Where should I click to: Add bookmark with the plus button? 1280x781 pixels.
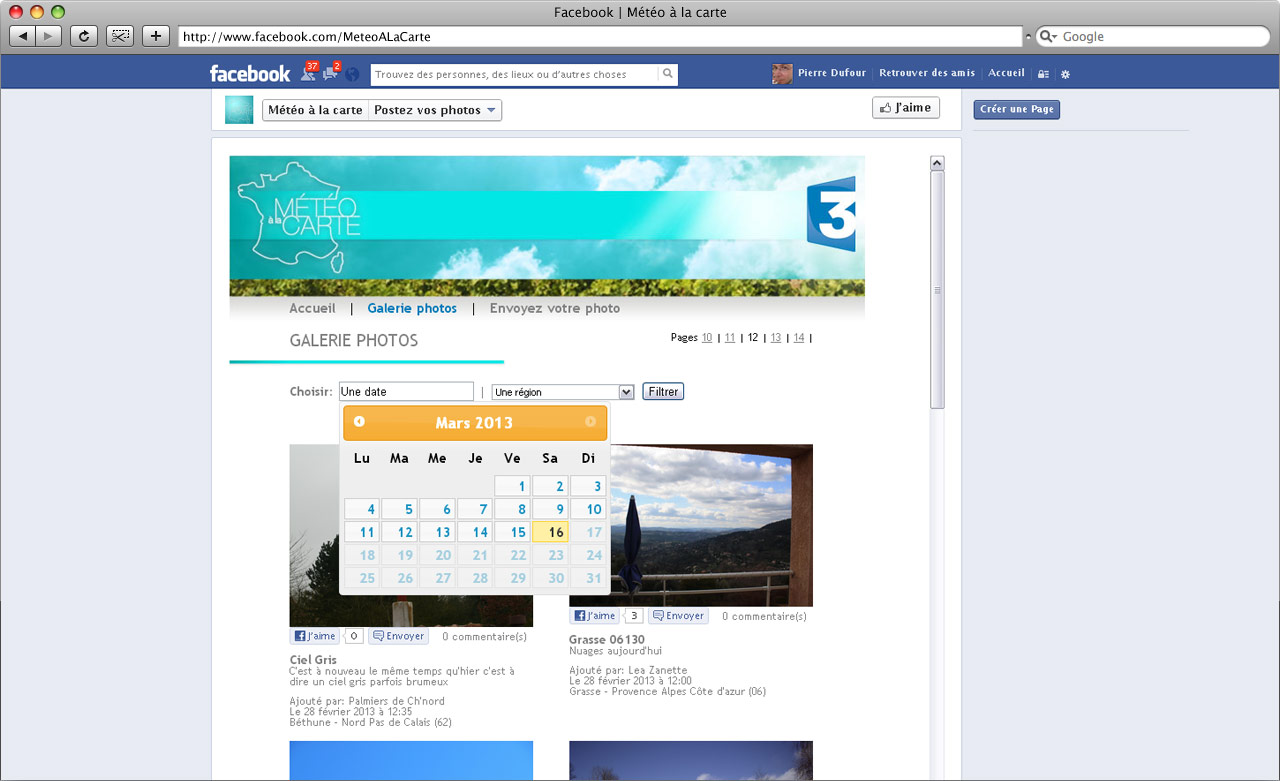coord(156,36)
